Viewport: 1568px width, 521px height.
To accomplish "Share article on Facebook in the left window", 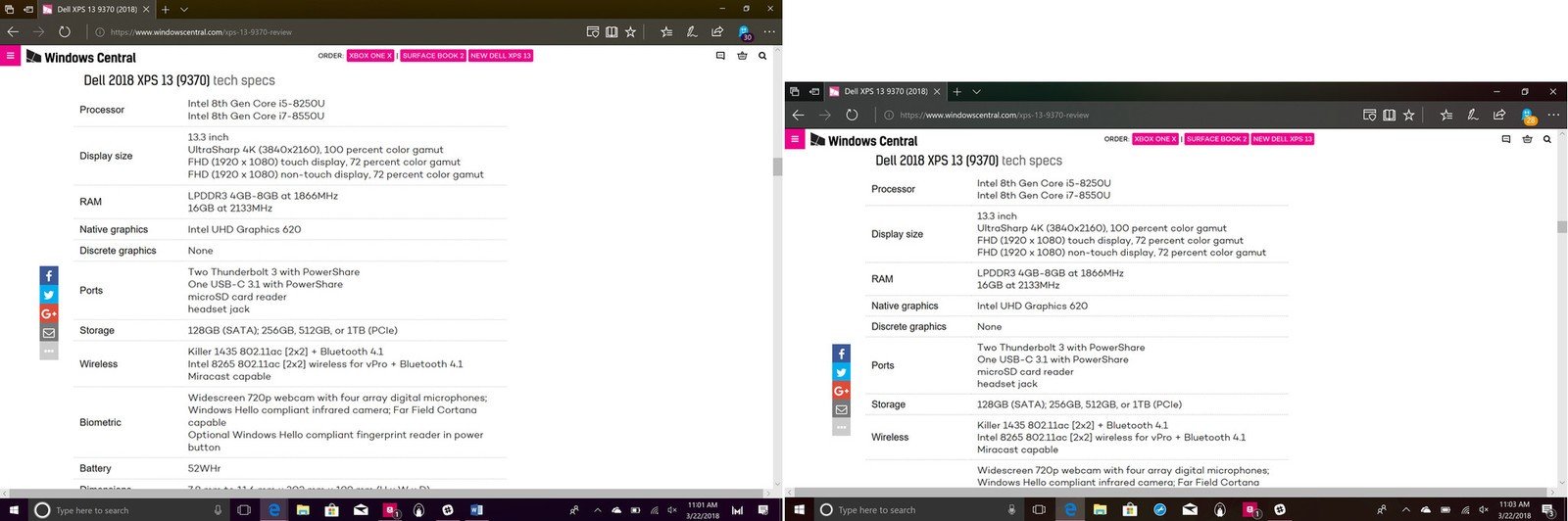I will (49, 275).
